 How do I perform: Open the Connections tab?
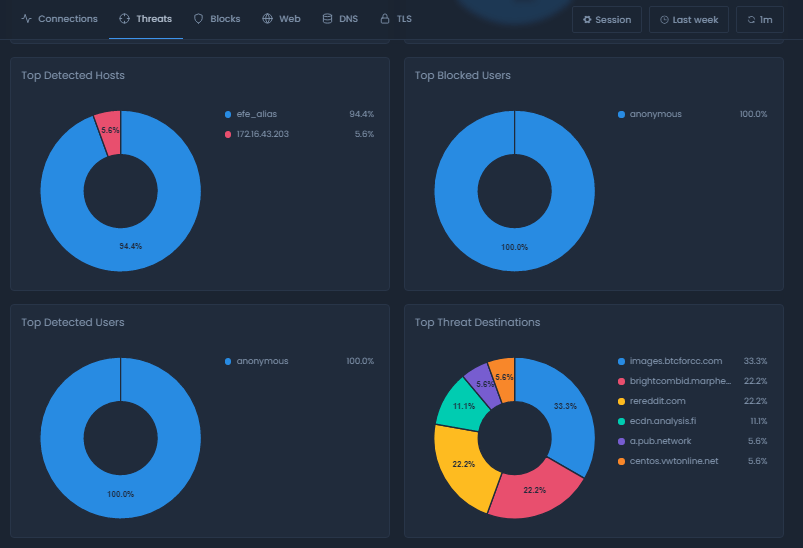click(59, 19)
